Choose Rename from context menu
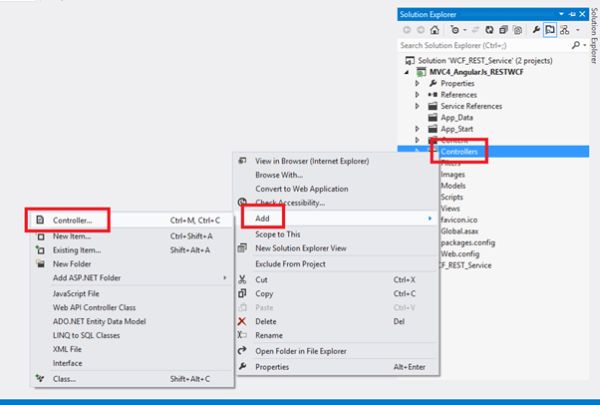The width and height of the screenshot is (600, 405). (269, 335)
